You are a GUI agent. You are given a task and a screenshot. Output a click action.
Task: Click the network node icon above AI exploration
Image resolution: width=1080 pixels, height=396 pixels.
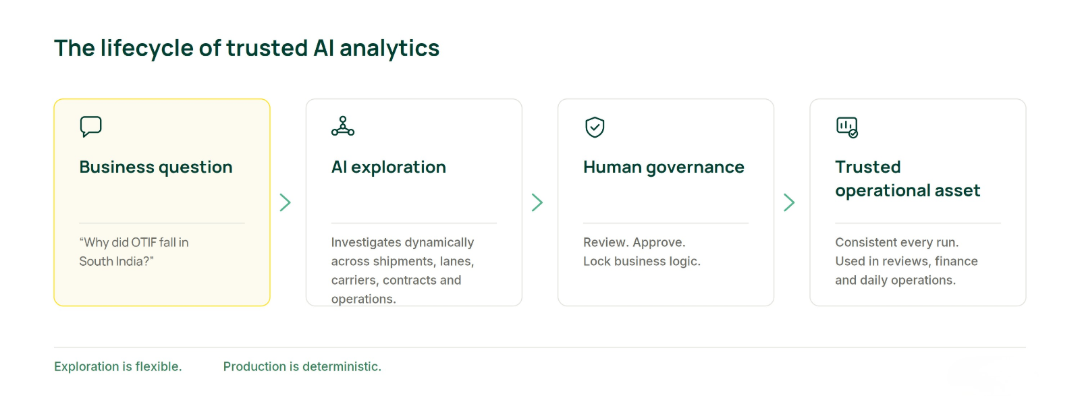(342, 127)
